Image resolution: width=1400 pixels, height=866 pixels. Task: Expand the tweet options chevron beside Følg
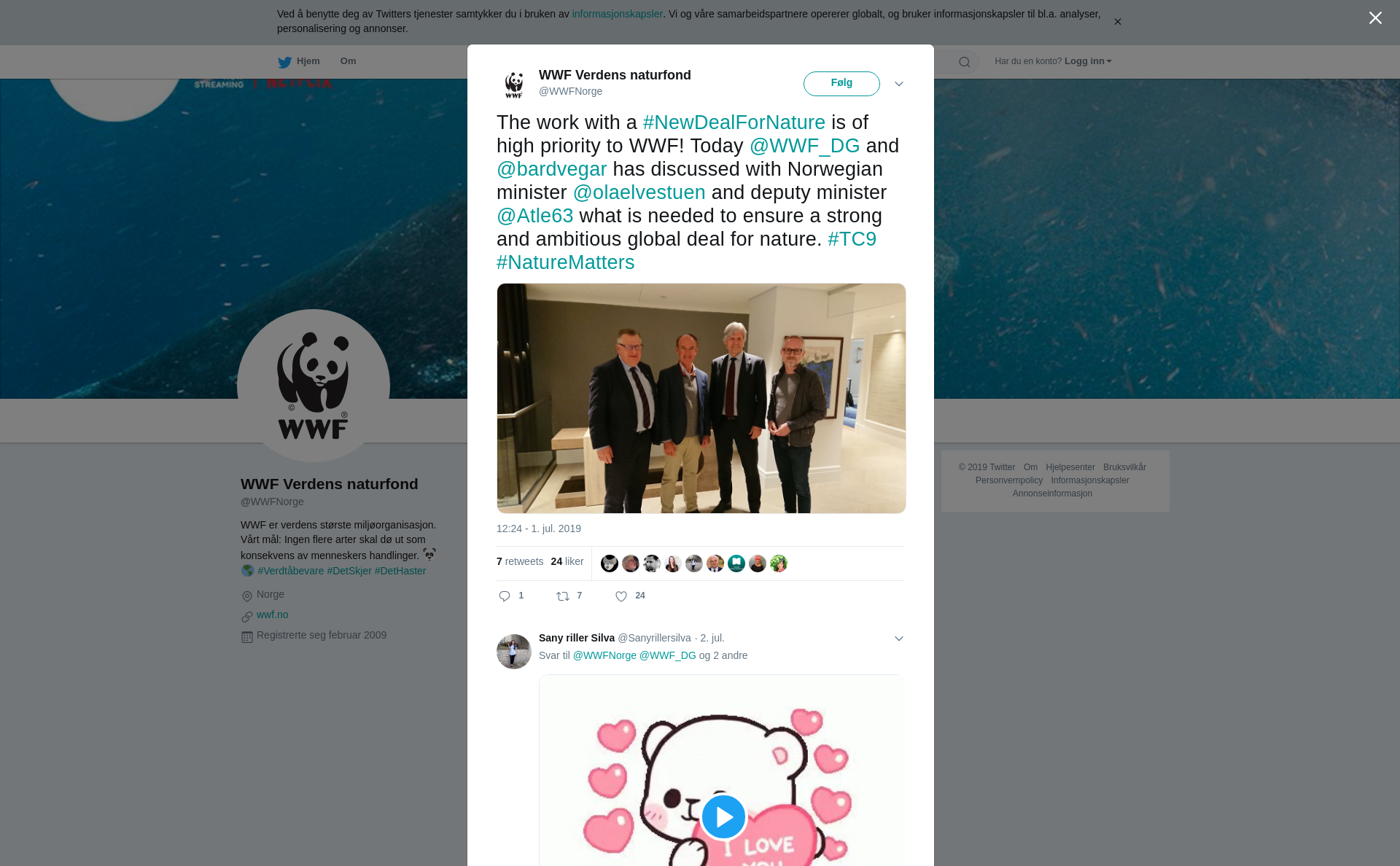click(899, 84)
